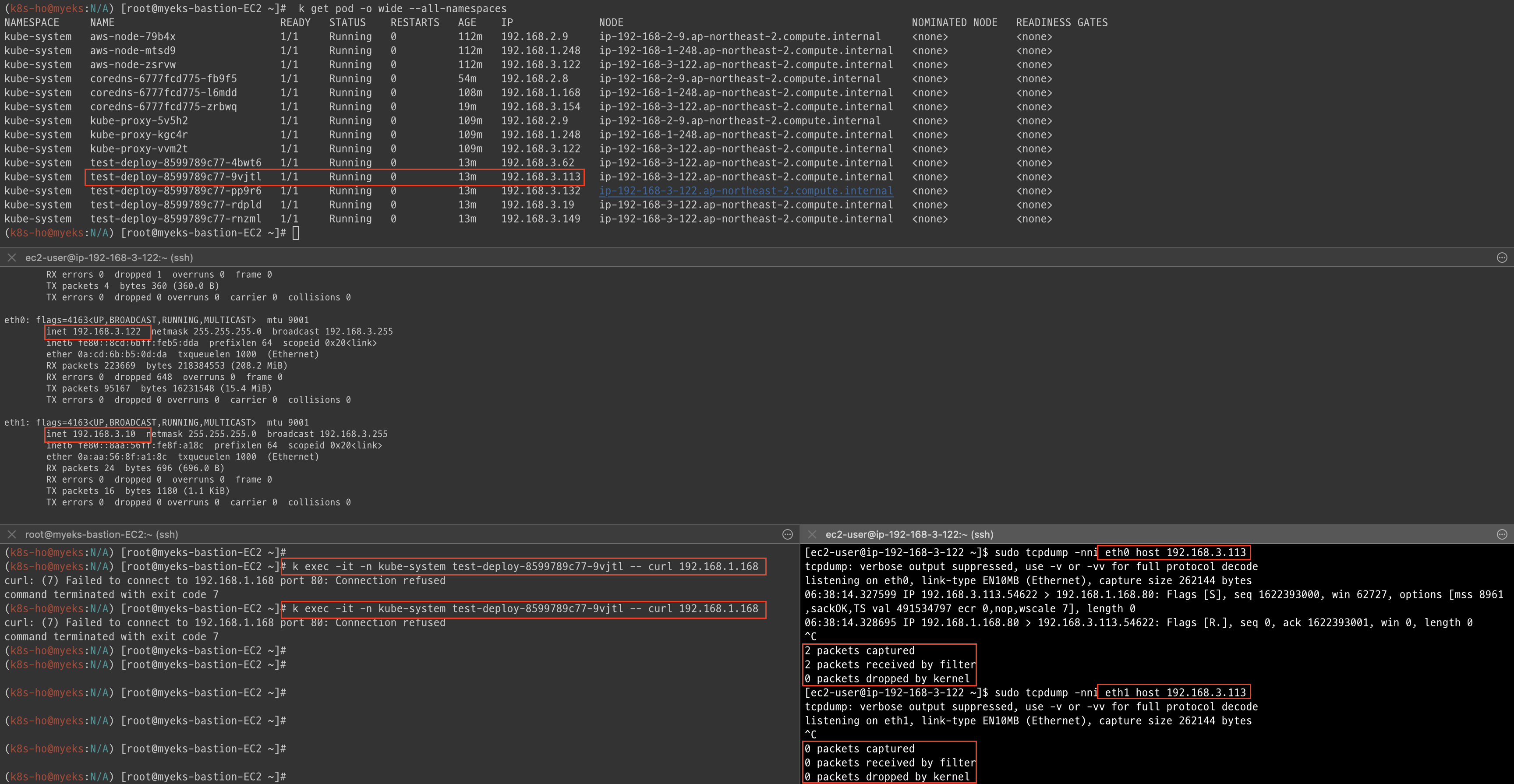Select the middle ec2-user@ip-192-168-3-122 pane title
Viewport: 1514px width, 784px height.
(109, 258)
